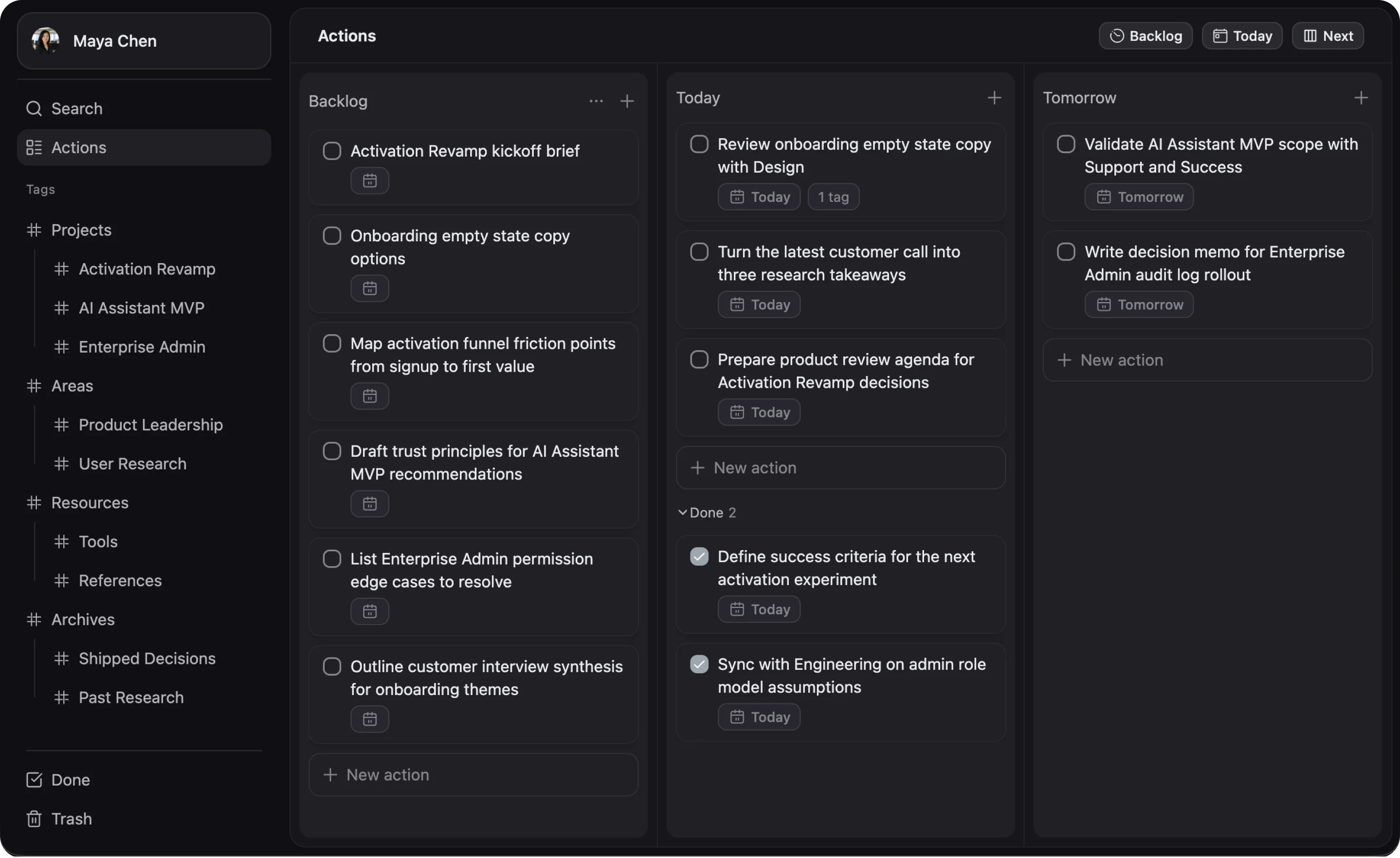Open Tomorrow date chip on decision memo card
Viewport: 1400px width, 858px height.
(1139, 305)
